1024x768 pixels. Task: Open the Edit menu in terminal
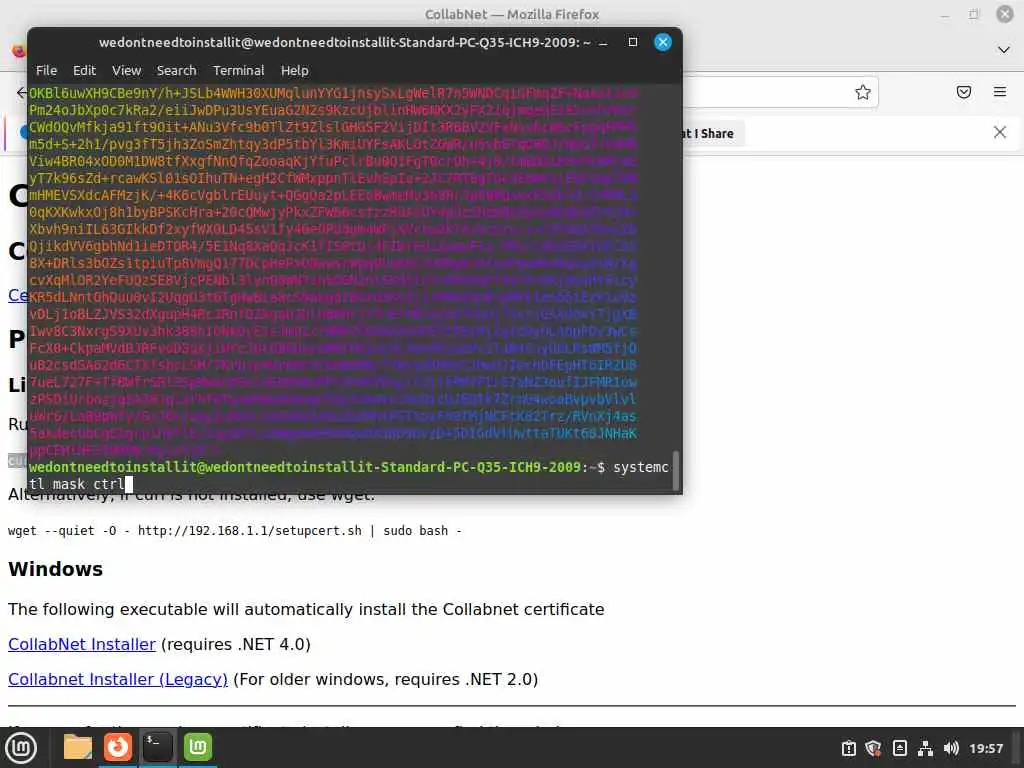click(x=84, y=71)
